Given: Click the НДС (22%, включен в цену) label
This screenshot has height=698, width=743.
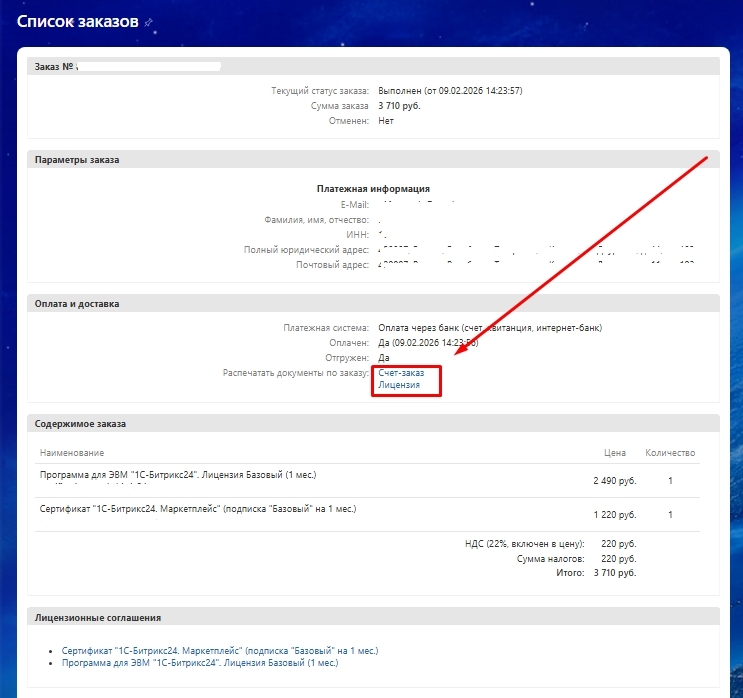Looking at the screenshot, I should pos(525,544).
